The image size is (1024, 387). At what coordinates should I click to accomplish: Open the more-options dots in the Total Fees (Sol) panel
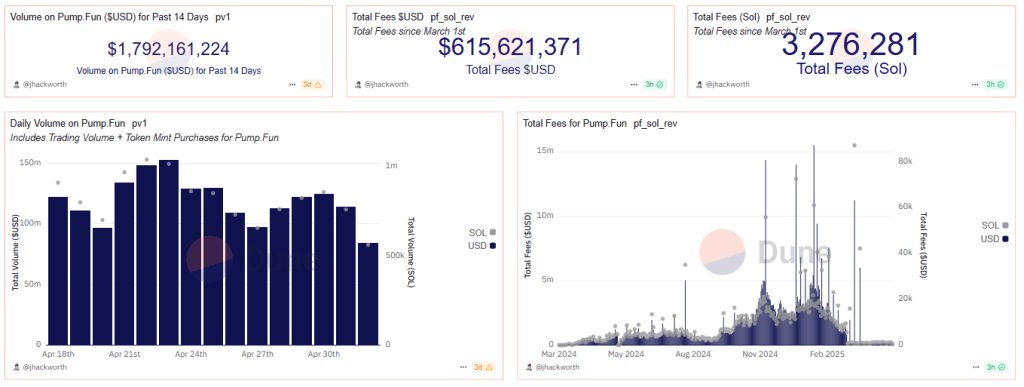(975, 84)
